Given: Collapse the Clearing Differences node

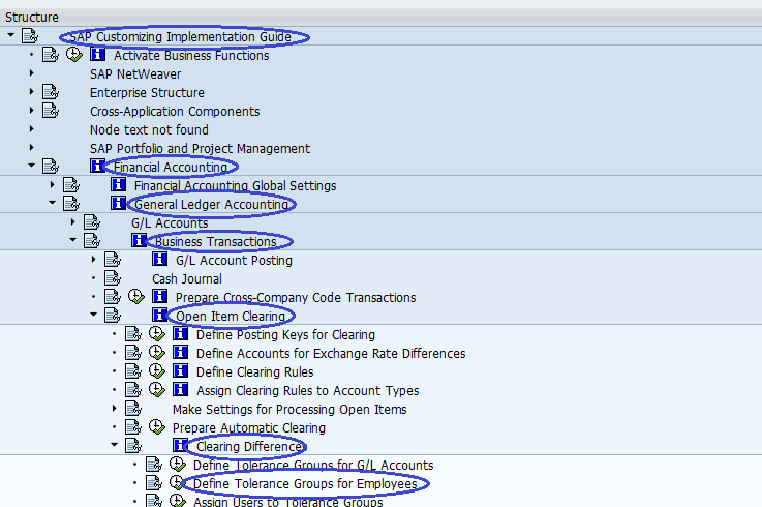Looking at the screenshot, I should pos(115,444).
